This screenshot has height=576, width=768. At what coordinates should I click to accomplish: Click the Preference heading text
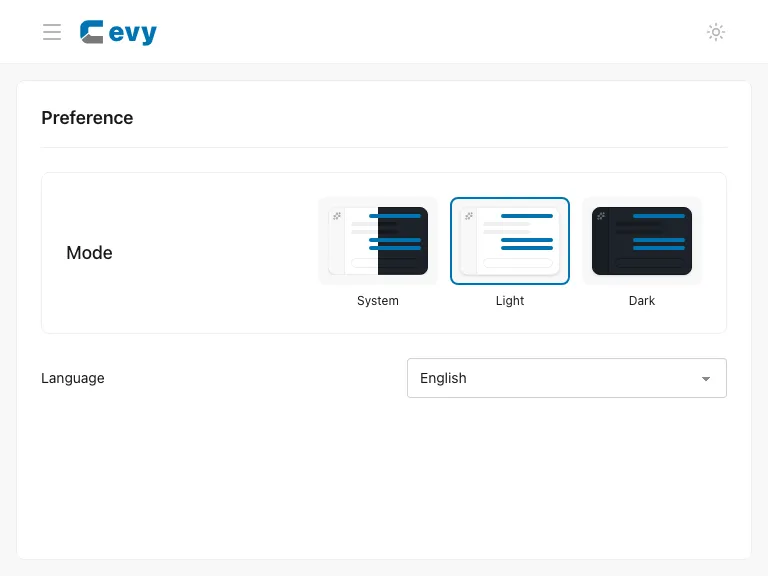click(87, 118)
